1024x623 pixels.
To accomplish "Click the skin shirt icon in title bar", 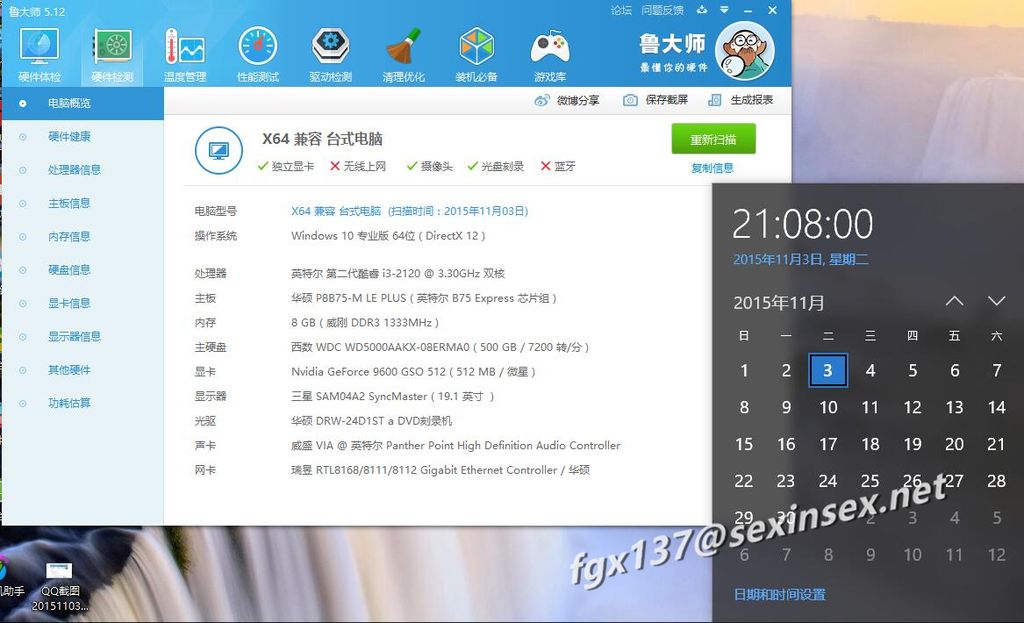I will (702, 10).
